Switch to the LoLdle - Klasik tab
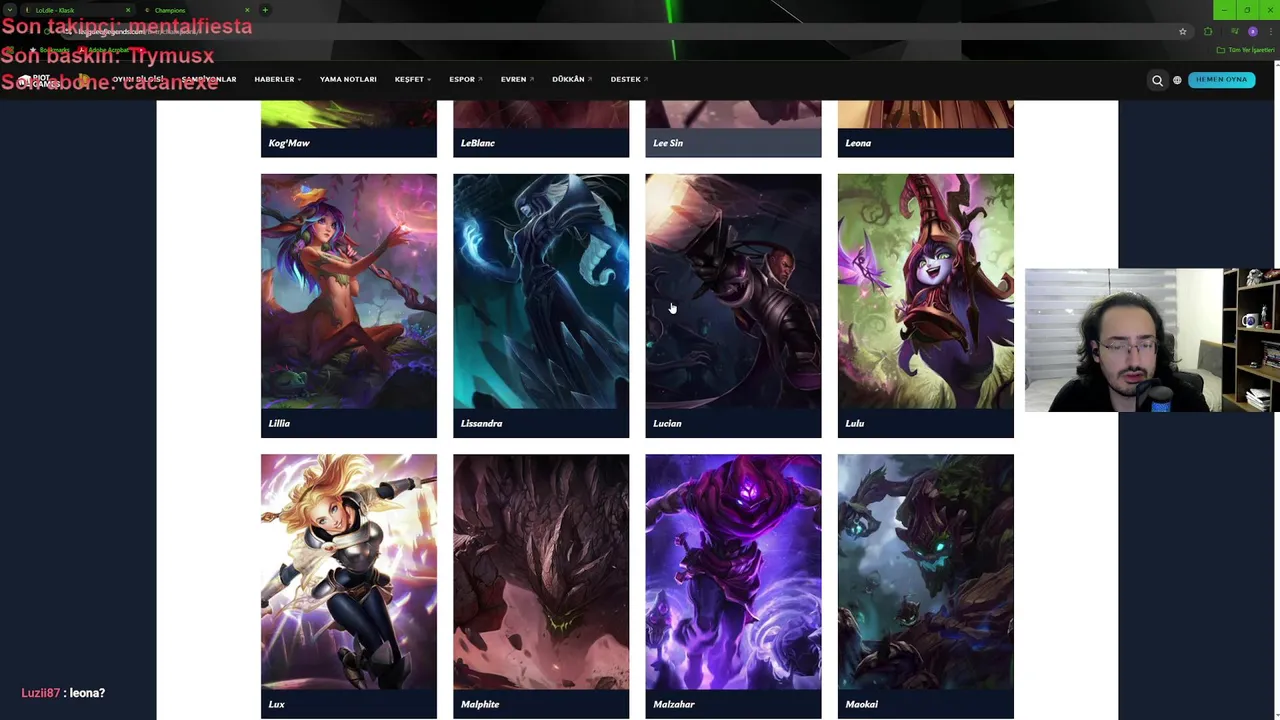This screenshot has width=1280, height=720. (78, 10)
